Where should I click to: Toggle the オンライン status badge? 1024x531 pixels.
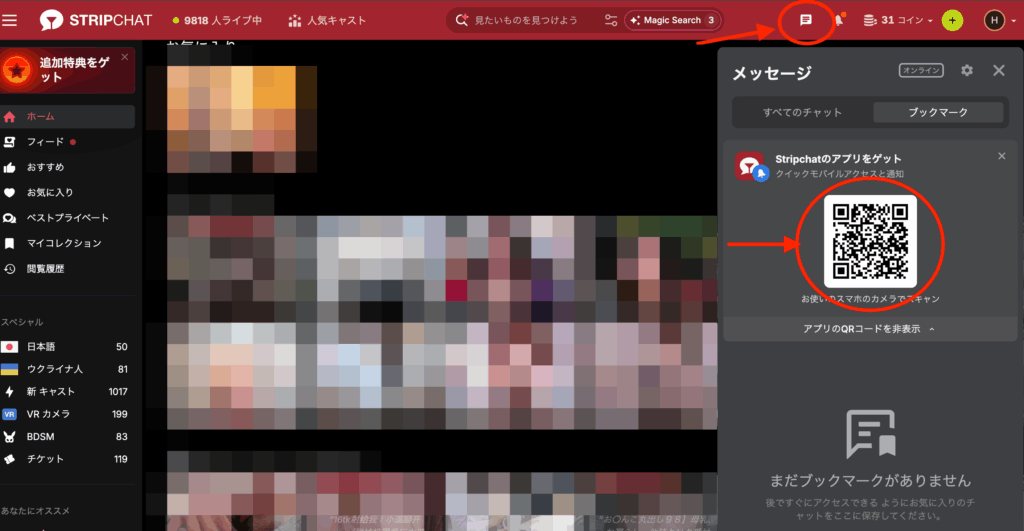(921, 70)
